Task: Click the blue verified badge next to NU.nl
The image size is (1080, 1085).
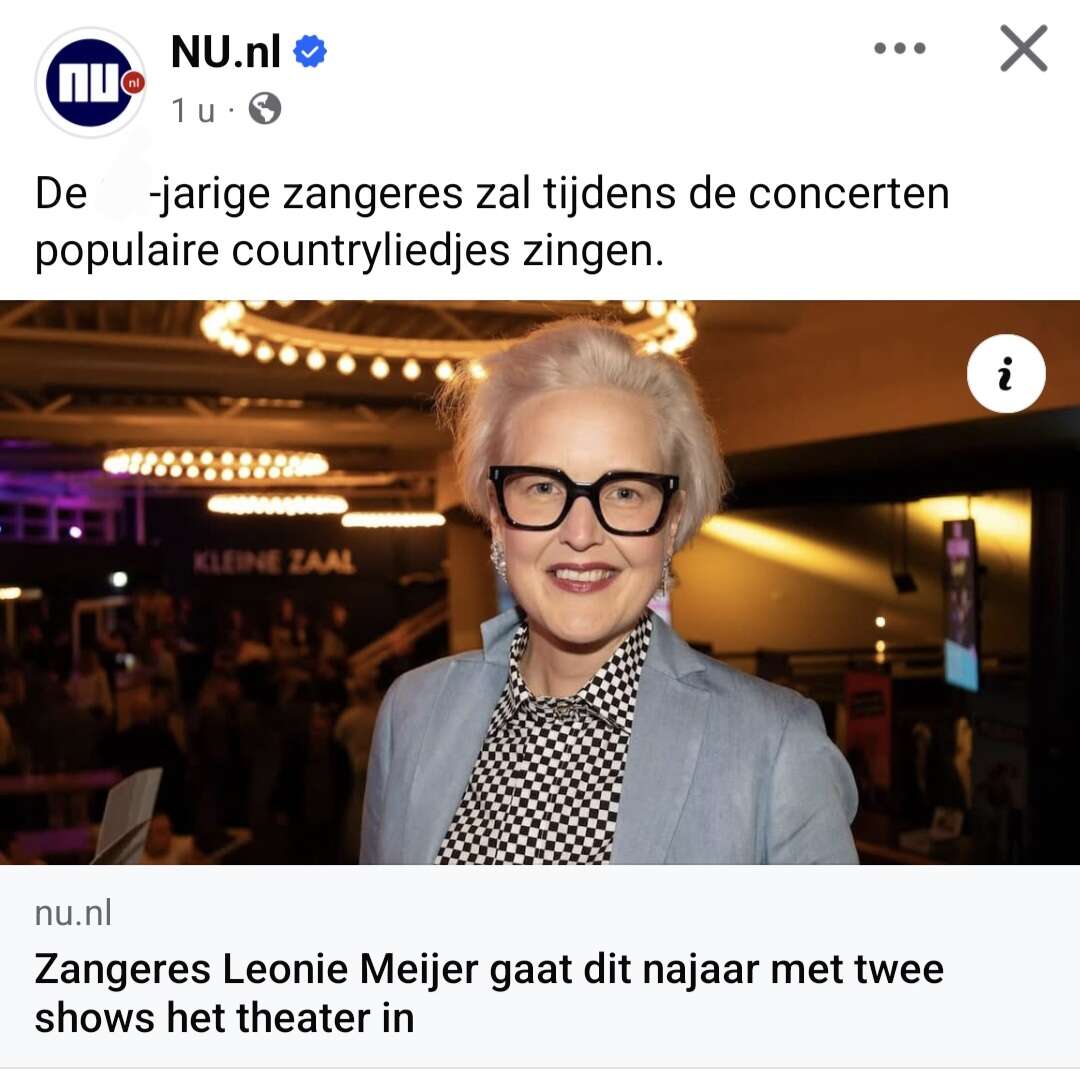Action: click(310, 51)
